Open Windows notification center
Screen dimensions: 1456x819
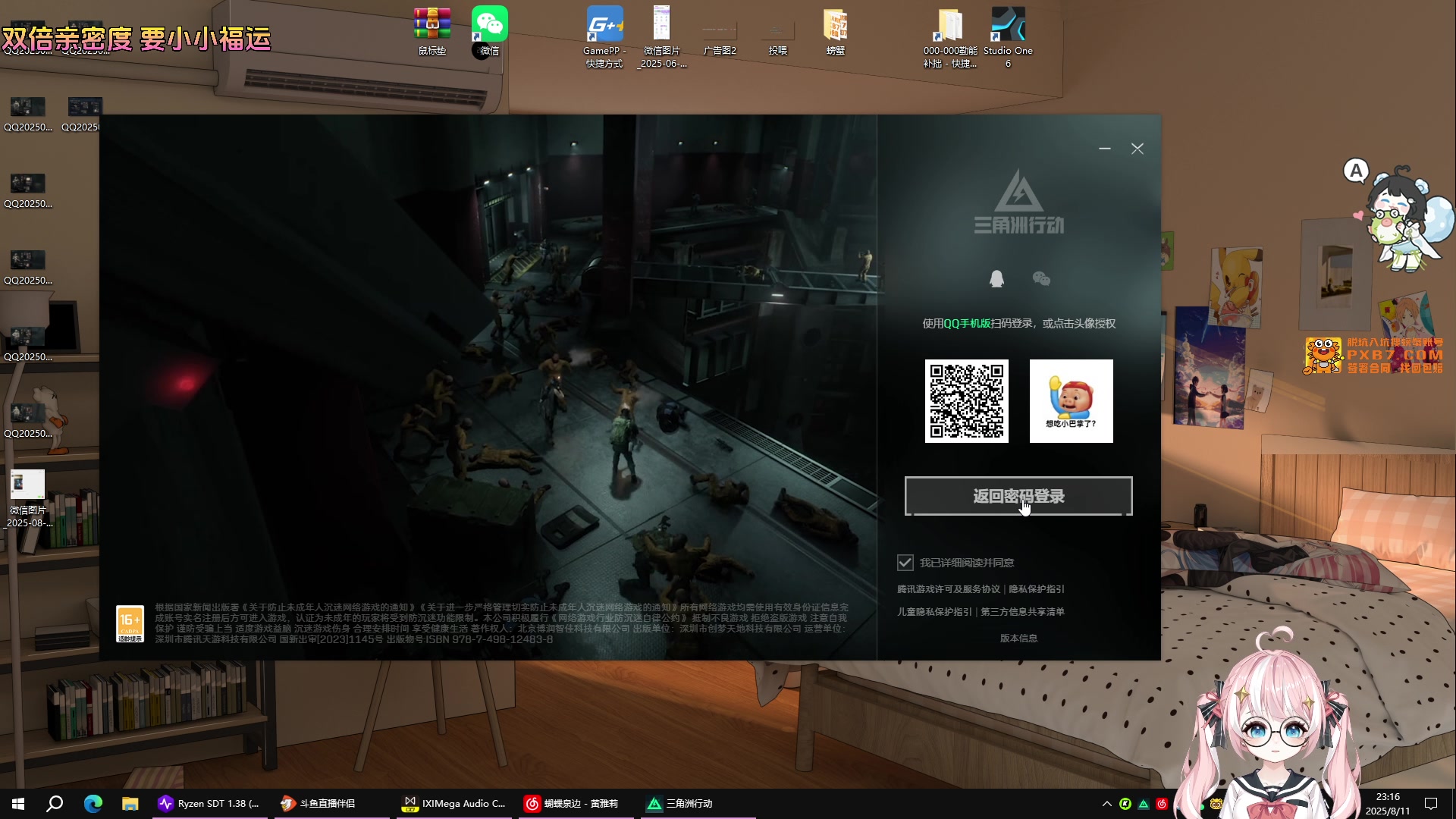(1431, 804)
